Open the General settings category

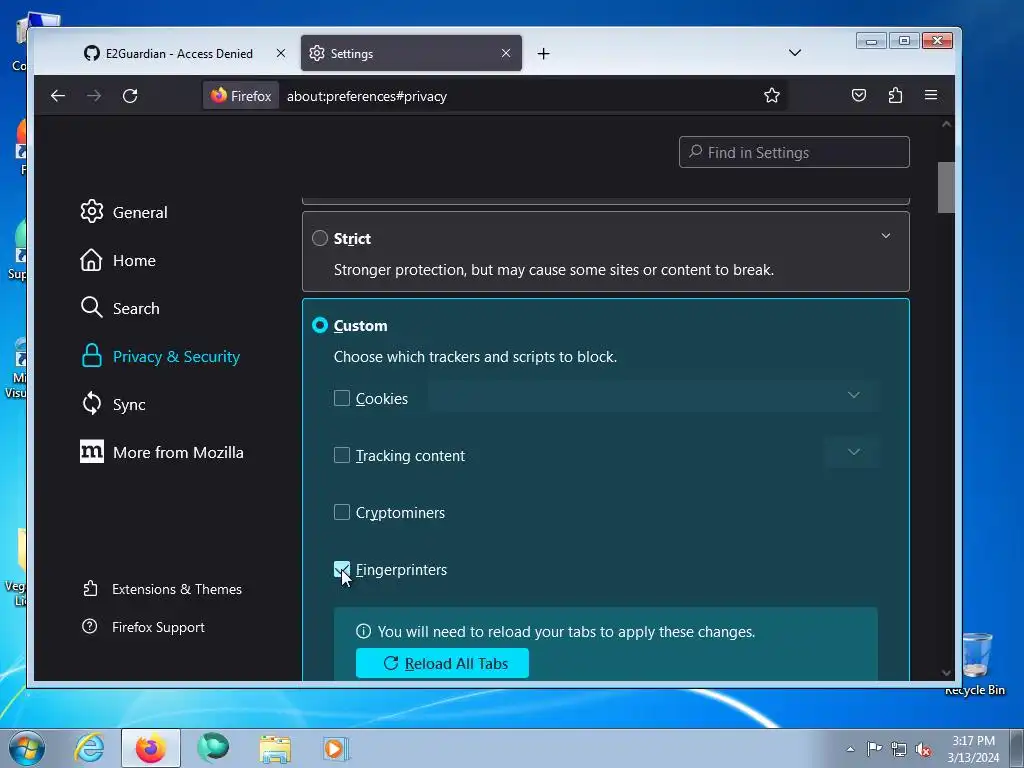coord(124,212)
